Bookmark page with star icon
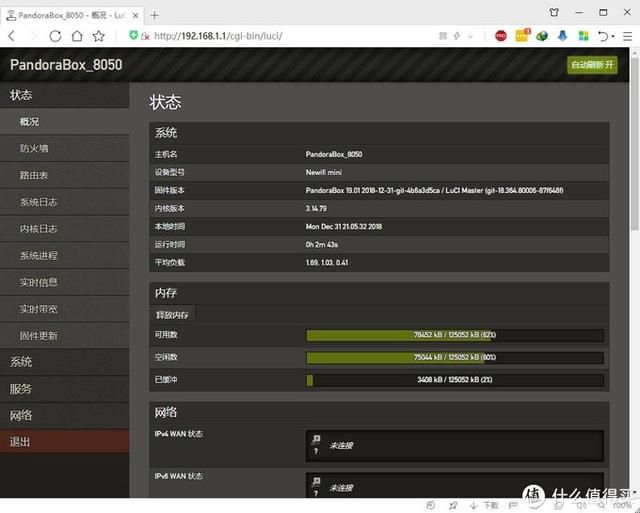Image resolution: width=640 pixels, height=513 pixels. 98,36
